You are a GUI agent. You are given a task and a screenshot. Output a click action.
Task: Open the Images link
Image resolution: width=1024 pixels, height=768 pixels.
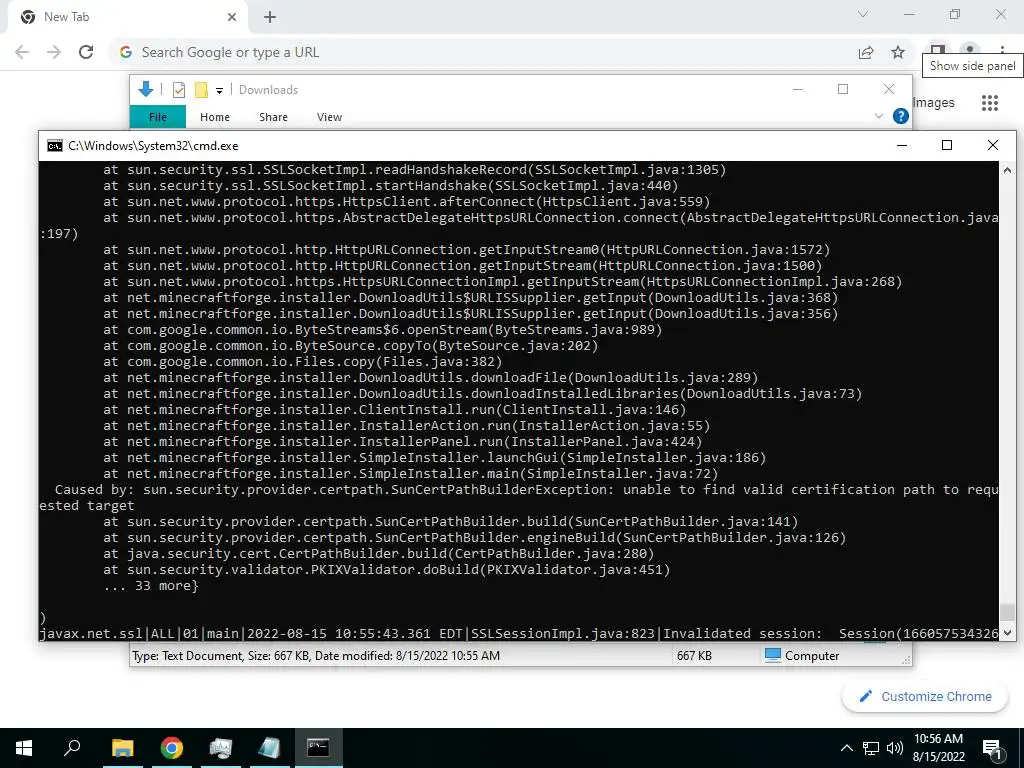933,103
